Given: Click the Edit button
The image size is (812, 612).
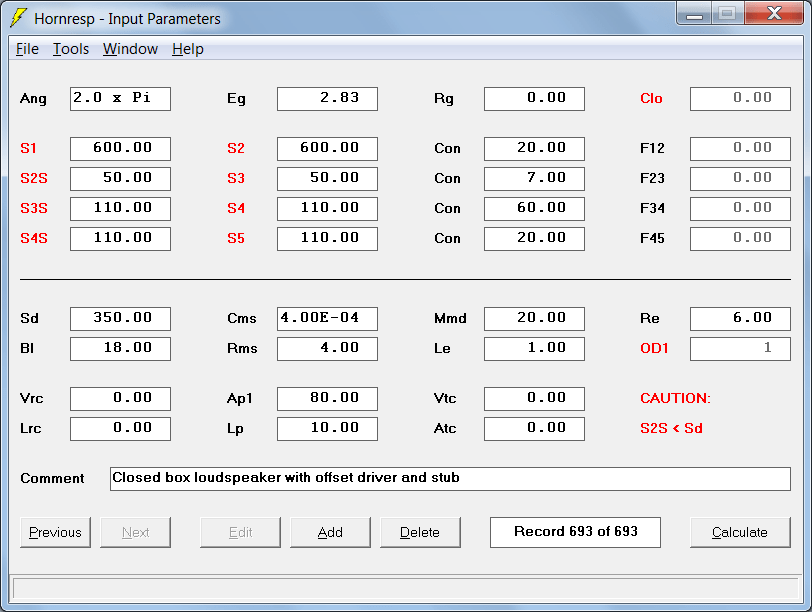Looking at the screenshot, I should click(x=240, y=532).
